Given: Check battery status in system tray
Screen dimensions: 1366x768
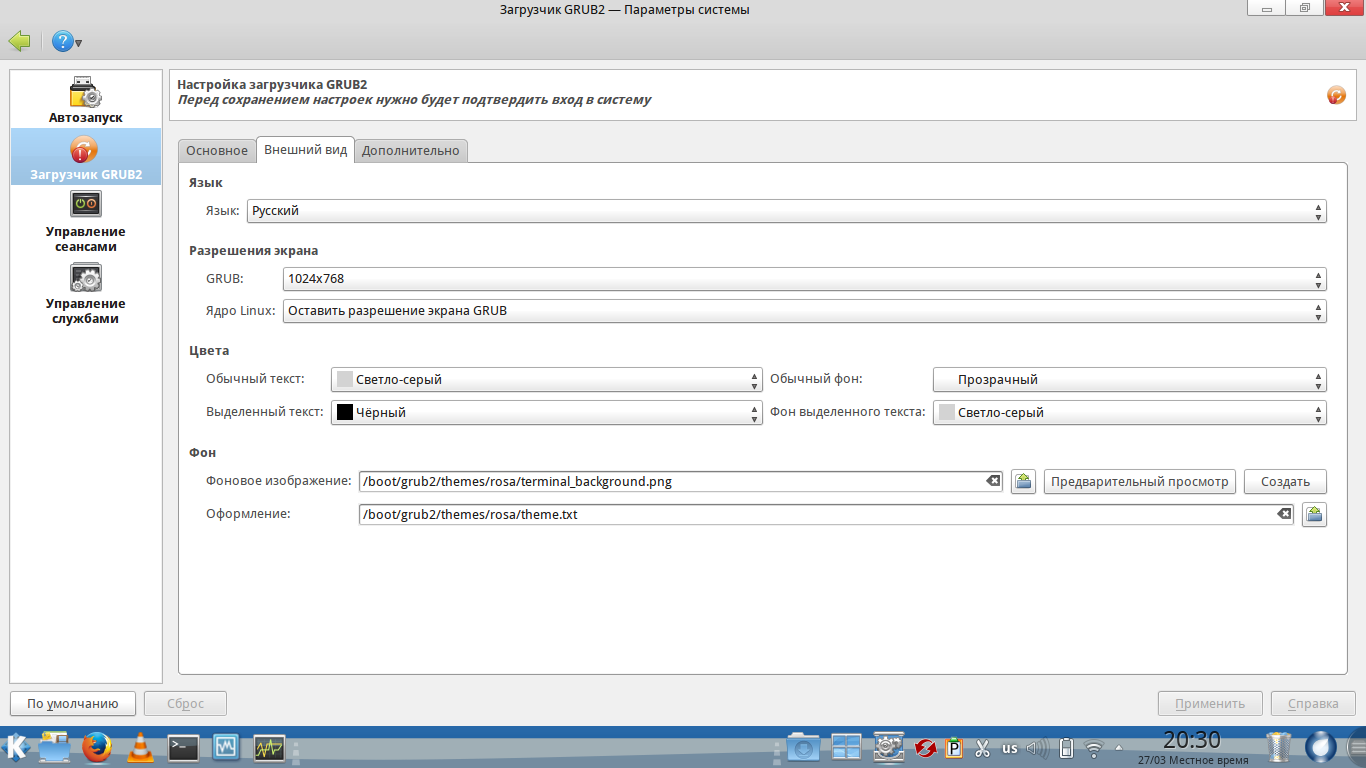Looking at the screenshot, I should [x=1066, y=748].
